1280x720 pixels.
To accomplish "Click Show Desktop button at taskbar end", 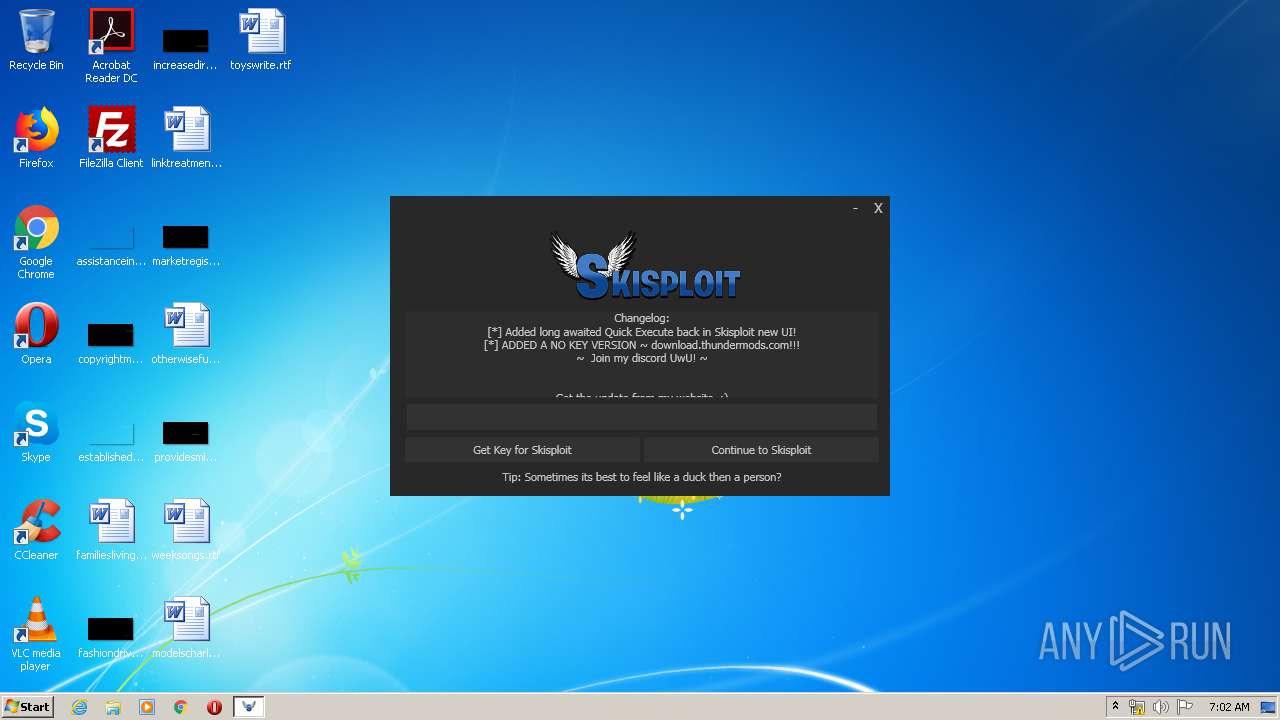I will pos(1270,707).
